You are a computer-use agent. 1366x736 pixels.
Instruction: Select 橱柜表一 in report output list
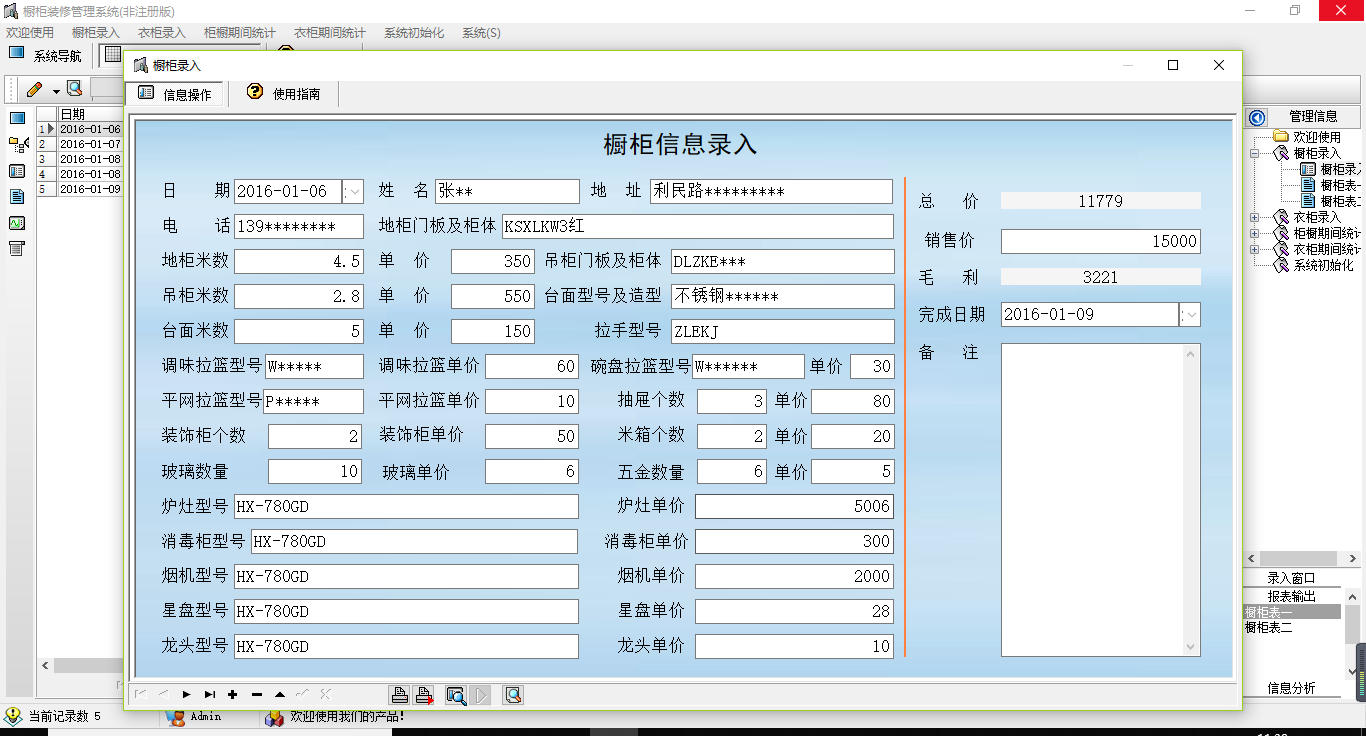click(x=1291, y=612)
